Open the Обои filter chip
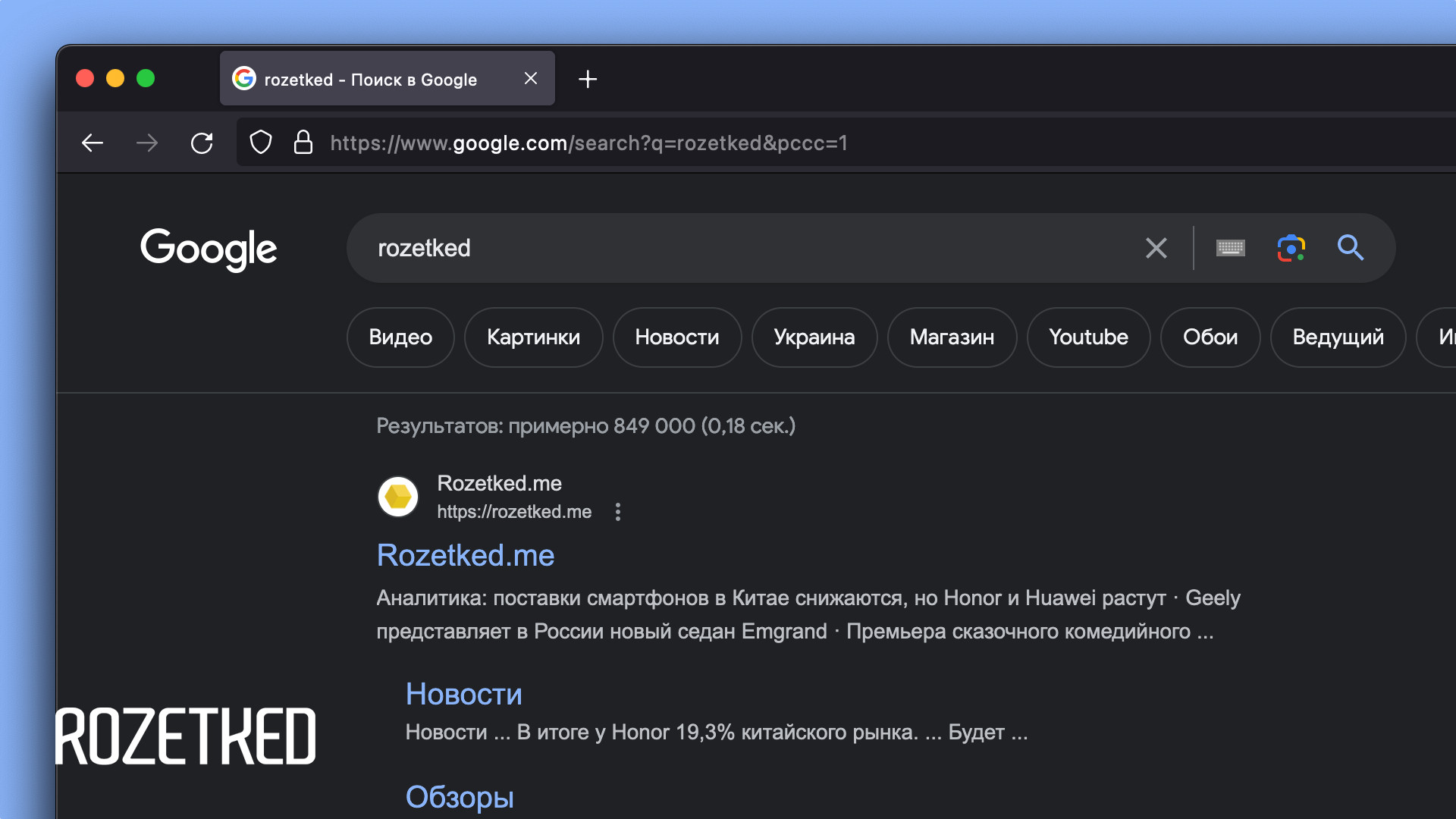This screenshot has width=1456, height=819. [1210, 337]
